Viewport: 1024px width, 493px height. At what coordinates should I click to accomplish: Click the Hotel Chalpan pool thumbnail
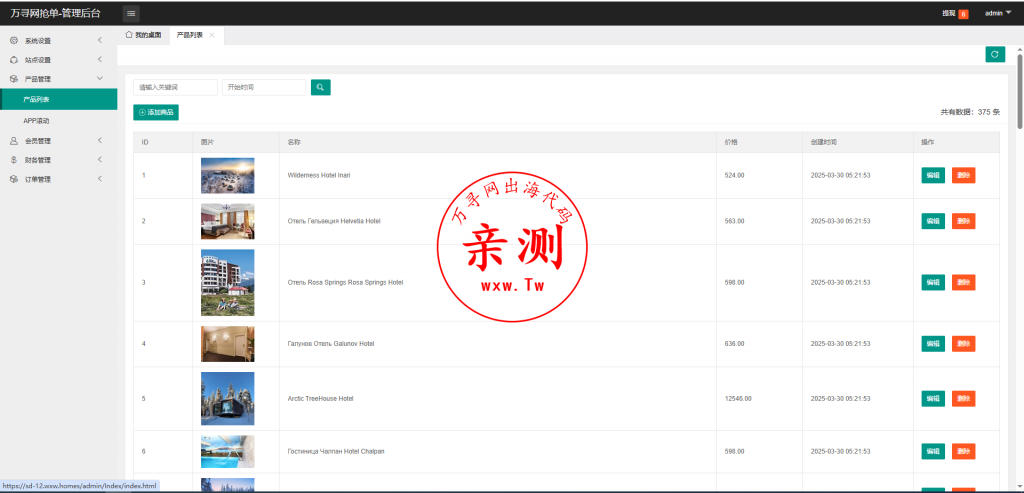tap(228, 452)
